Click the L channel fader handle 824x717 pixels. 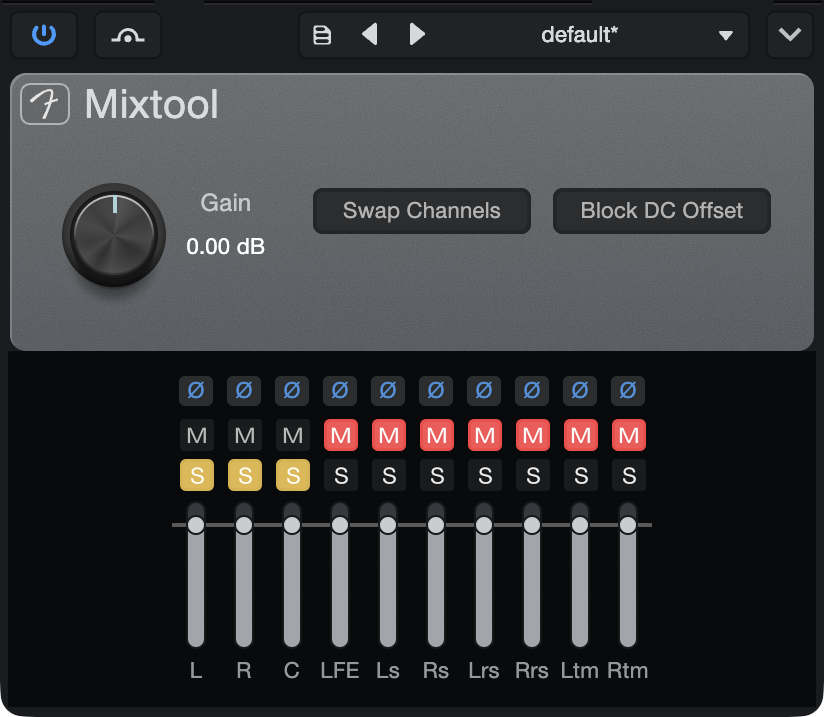click(x=196, y=525)
